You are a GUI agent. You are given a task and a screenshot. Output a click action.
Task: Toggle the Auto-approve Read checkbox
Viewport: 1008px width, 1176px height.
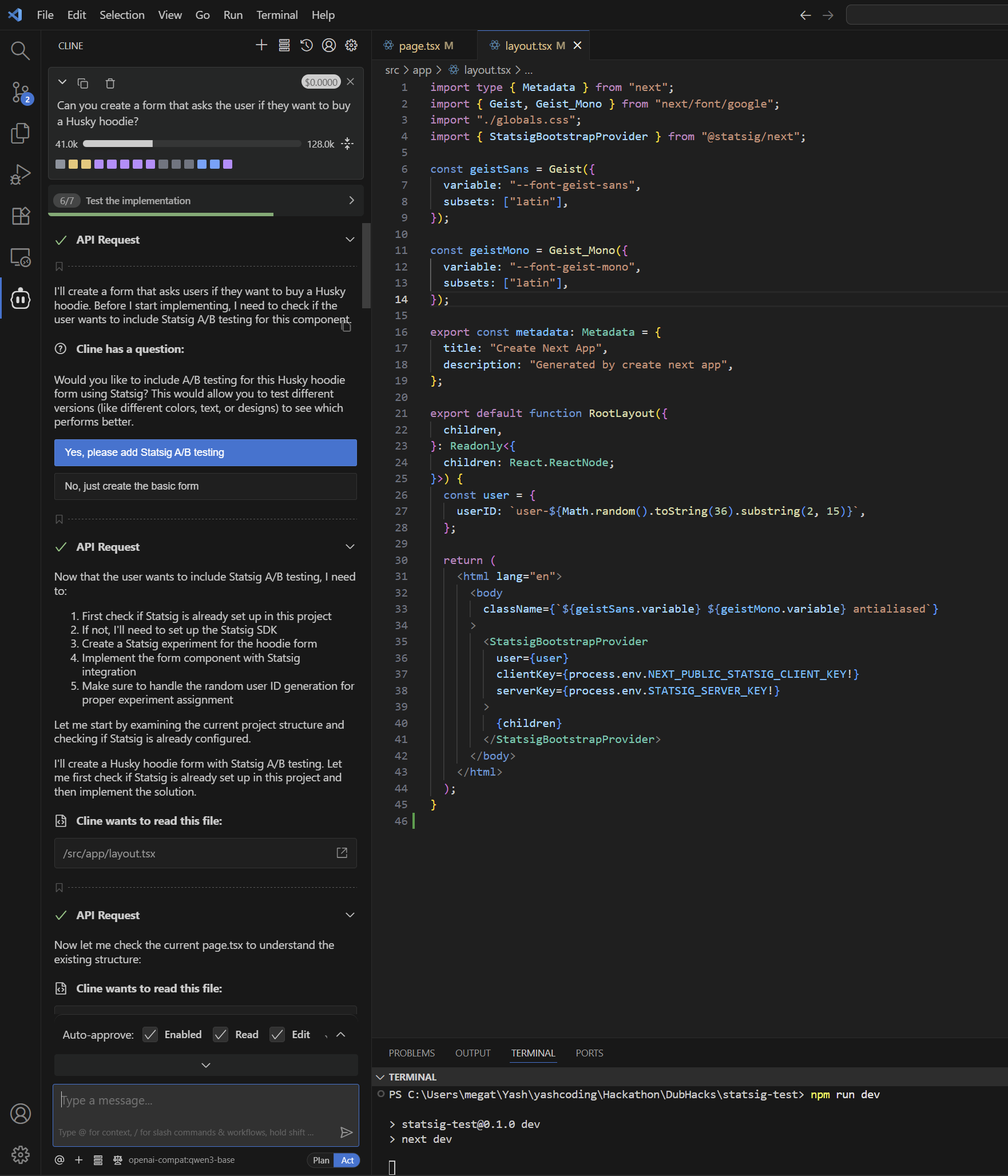point(220,1034)
